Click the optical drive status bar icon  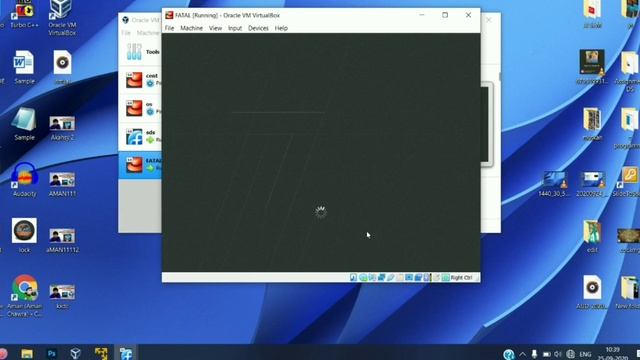pos(362,278)
